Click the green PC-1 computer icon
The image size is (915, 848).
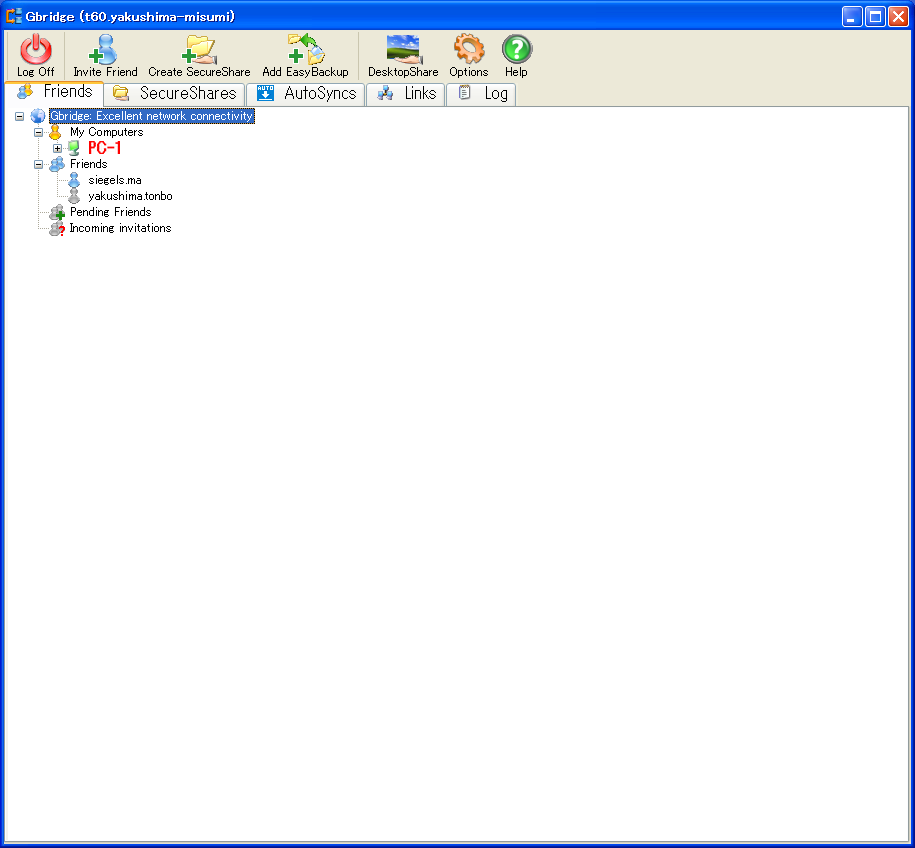click(73, 148)
